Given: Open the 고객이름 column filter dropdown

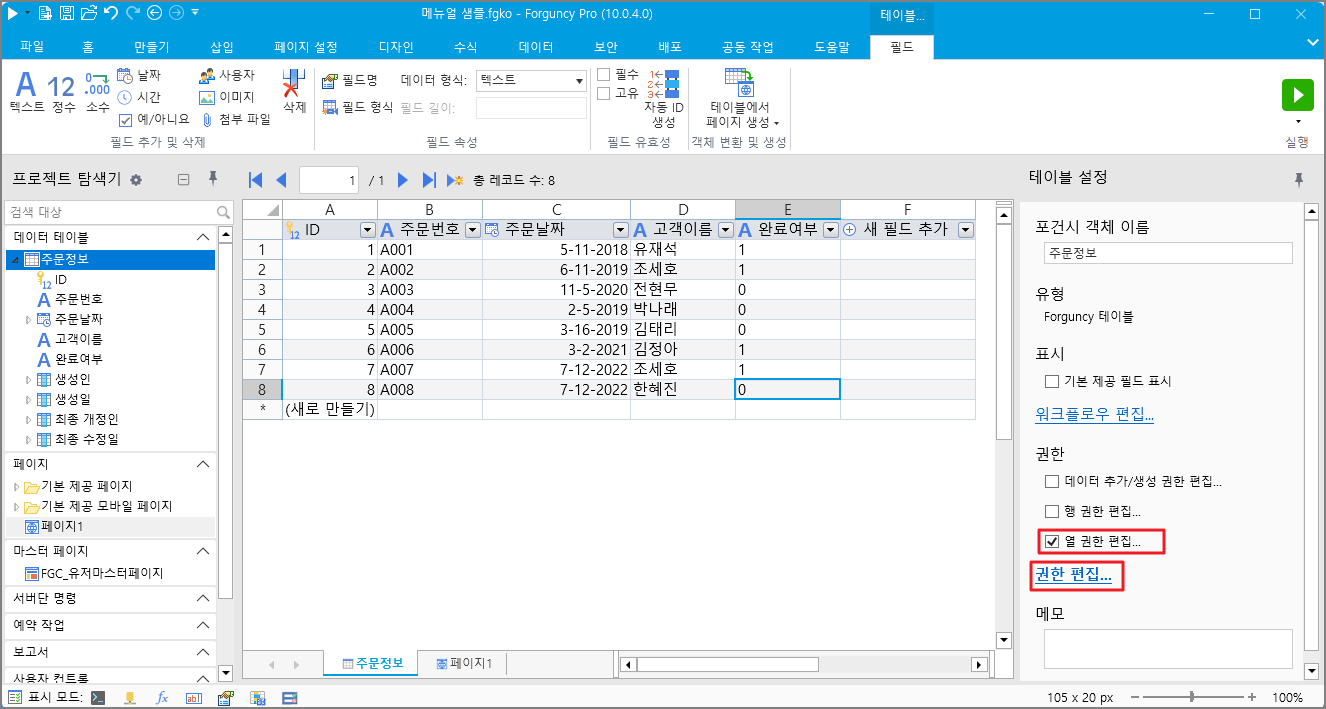Looking at the screenshot, I should click(x=725, y=229).
